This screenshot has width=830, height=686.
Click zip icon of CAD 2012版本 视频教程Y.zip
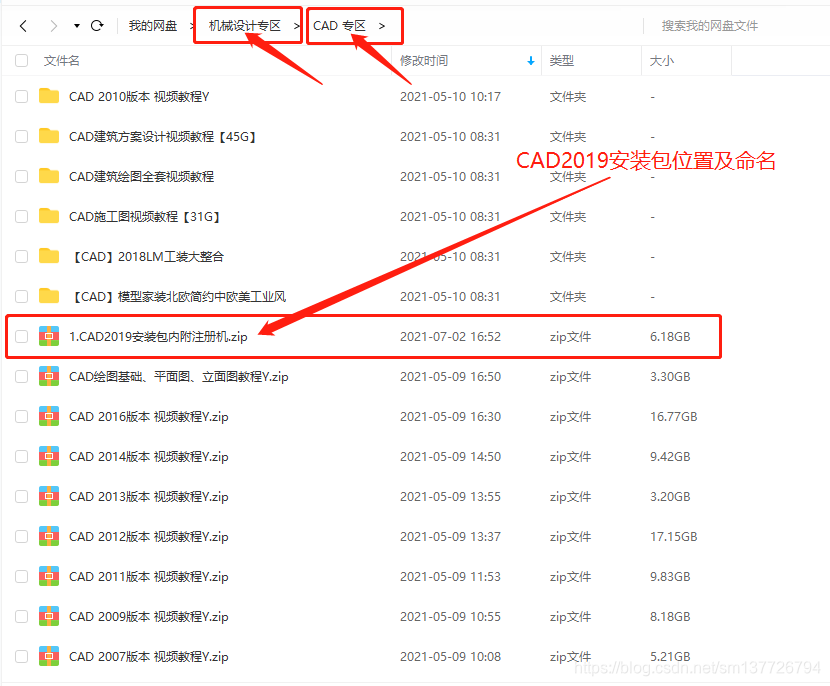point(49,536)
